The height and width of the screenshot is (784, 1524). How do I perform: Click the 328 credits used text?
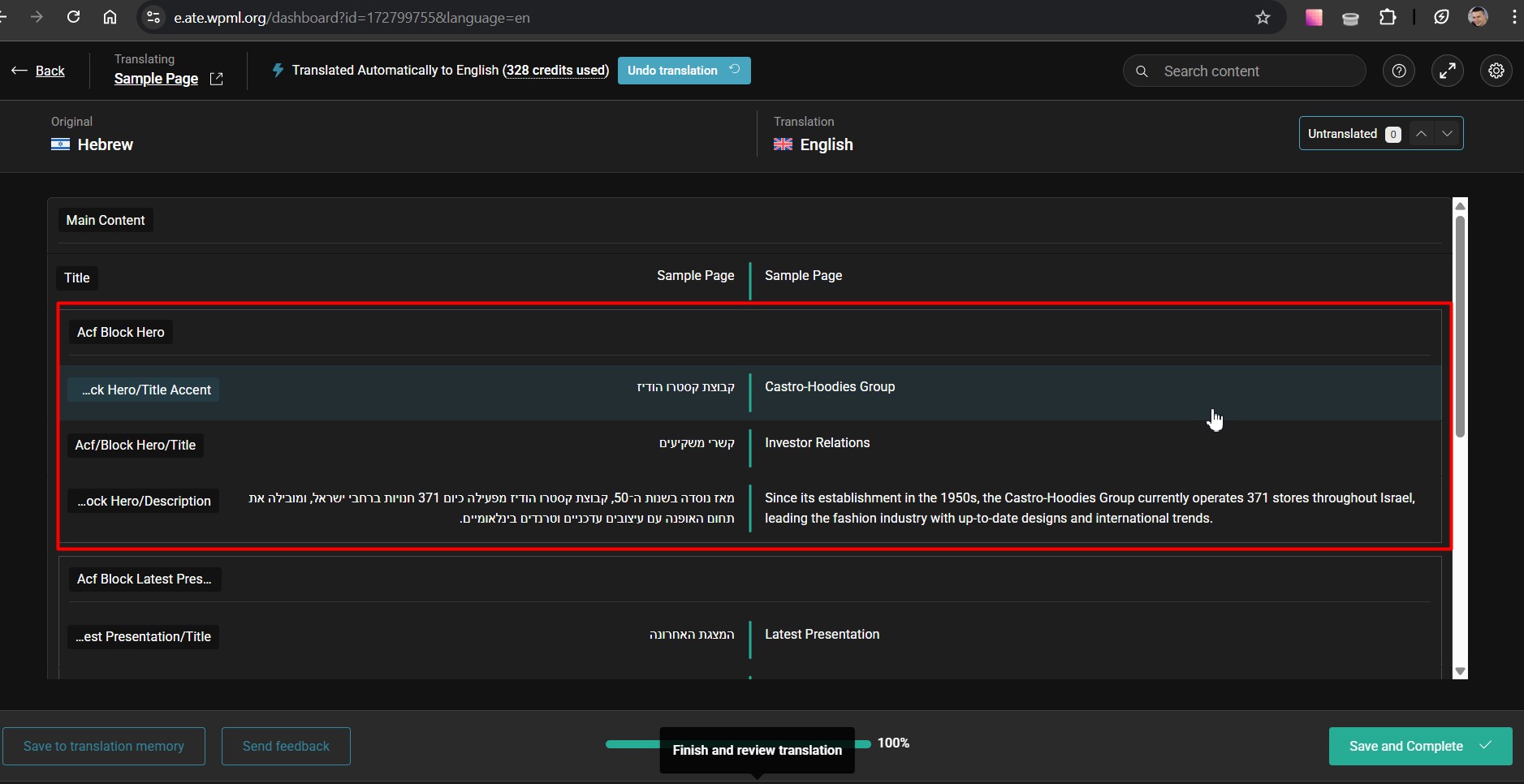[555, 71]
